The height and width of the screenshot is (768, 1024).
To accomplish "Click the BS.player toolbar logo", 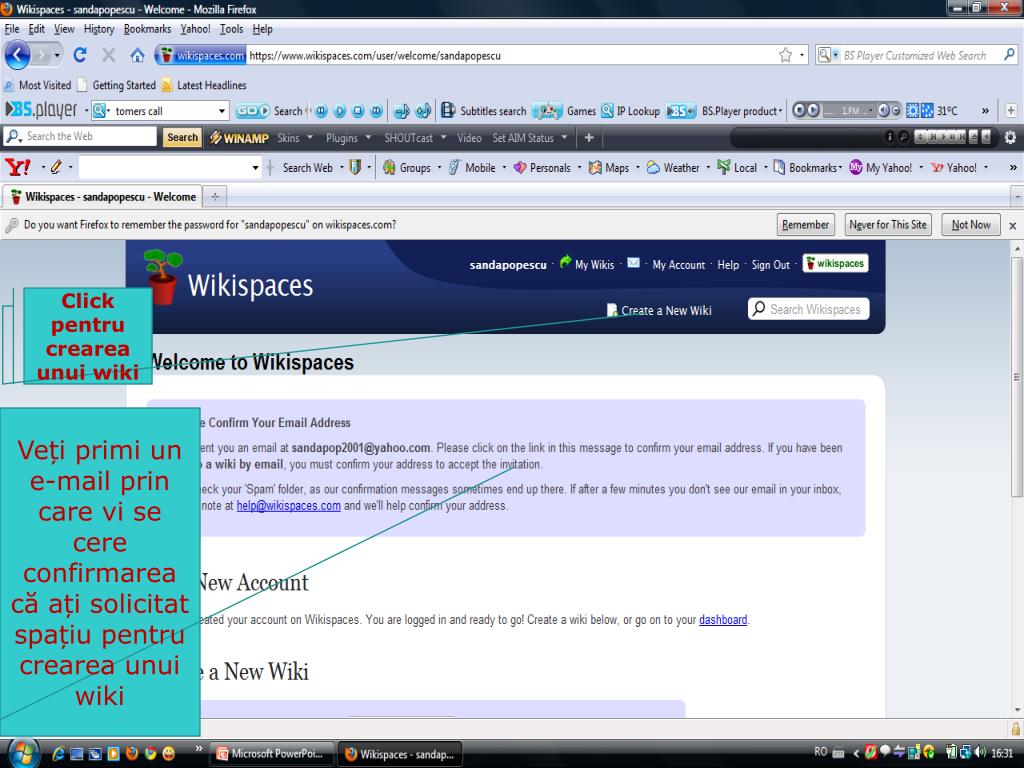I will point(42,110).
